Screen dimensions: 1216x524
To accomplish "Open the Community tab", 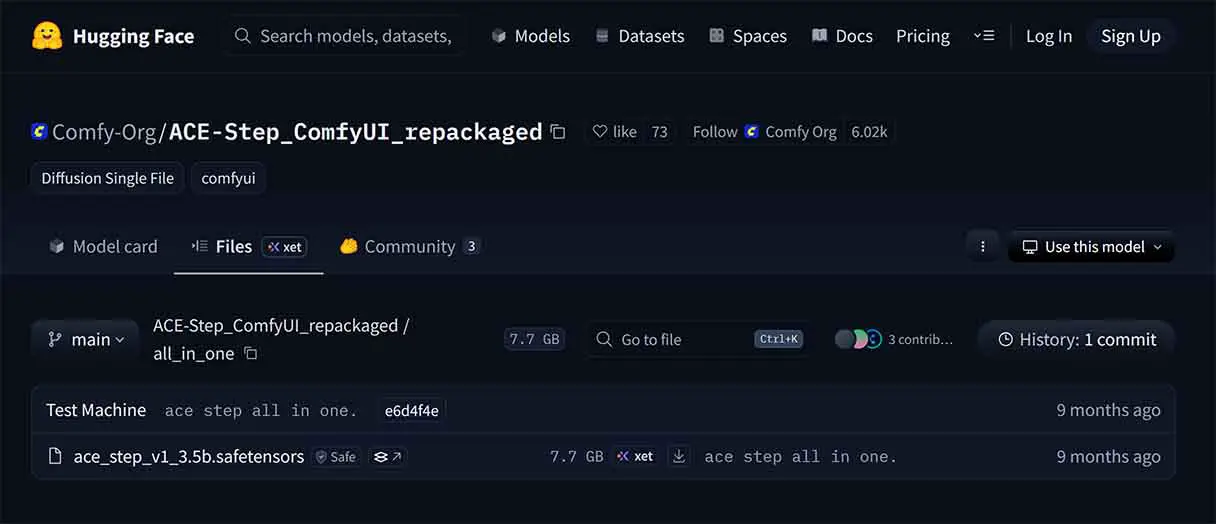I will [x=410, y=247].
